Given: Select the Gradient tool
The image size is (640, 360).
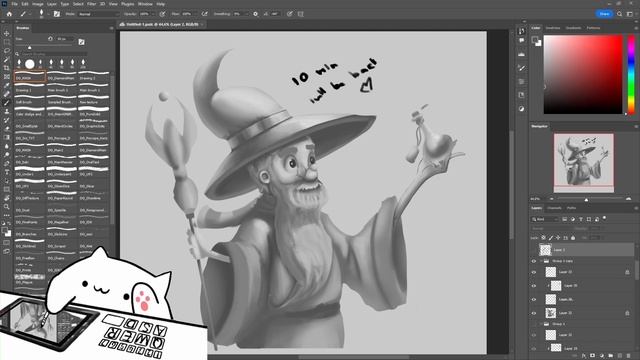Looking at the screenshot, I should tap(7, 137).
